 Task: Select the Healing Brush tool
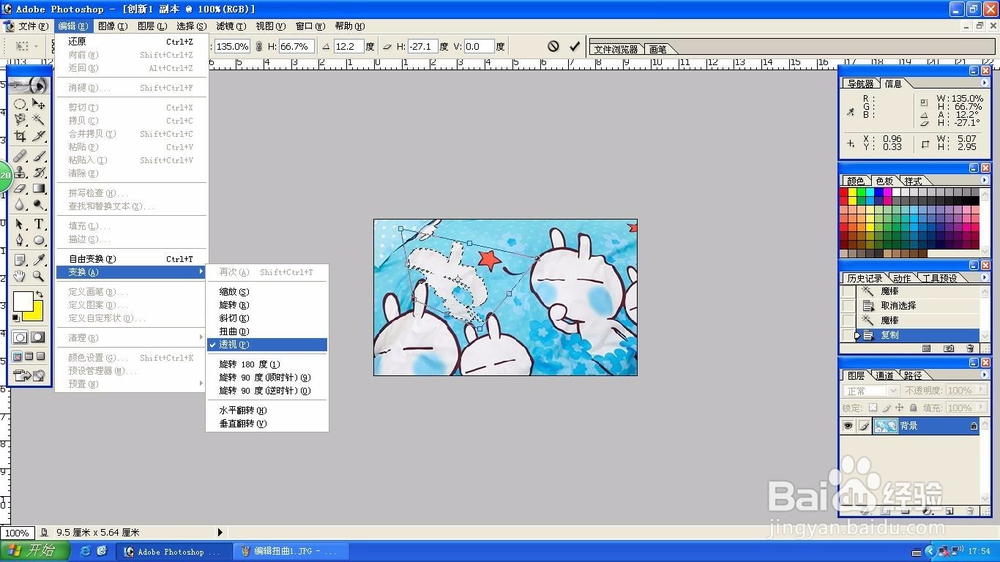pyautogui.click(x=20, y=156)
